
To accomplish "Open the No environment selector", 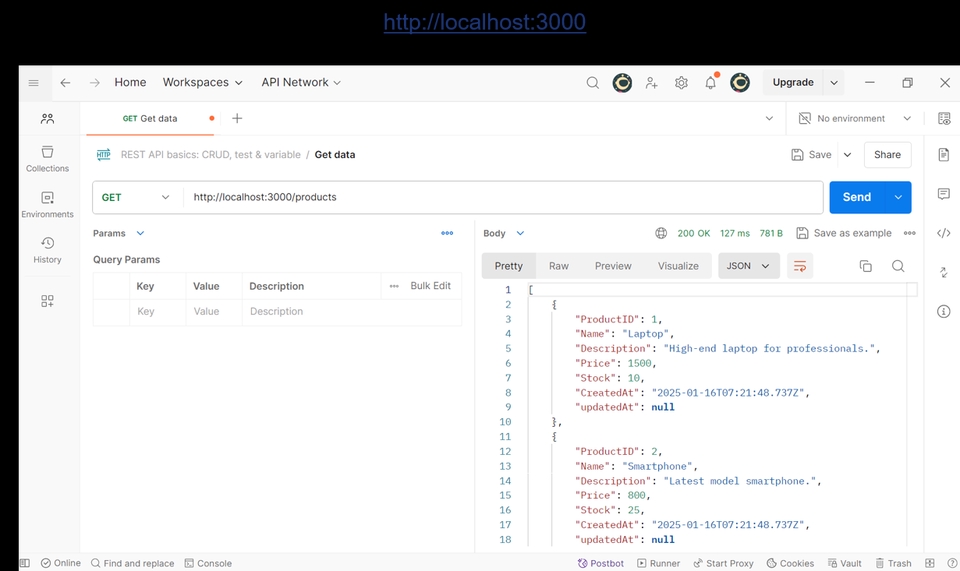I will click(855, 118).
